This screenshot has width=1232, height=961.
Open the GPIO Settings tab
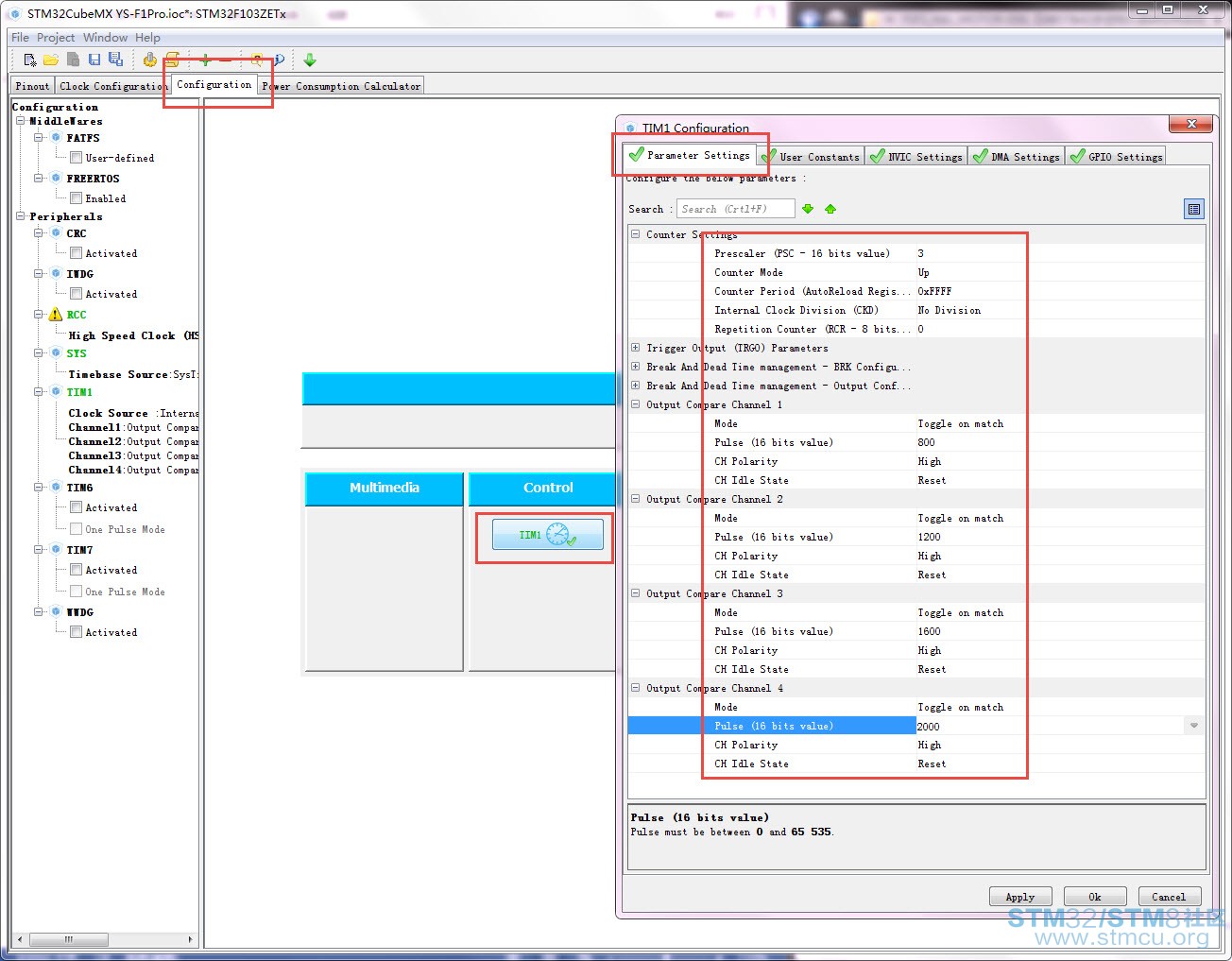click(x=1116, y=157)
